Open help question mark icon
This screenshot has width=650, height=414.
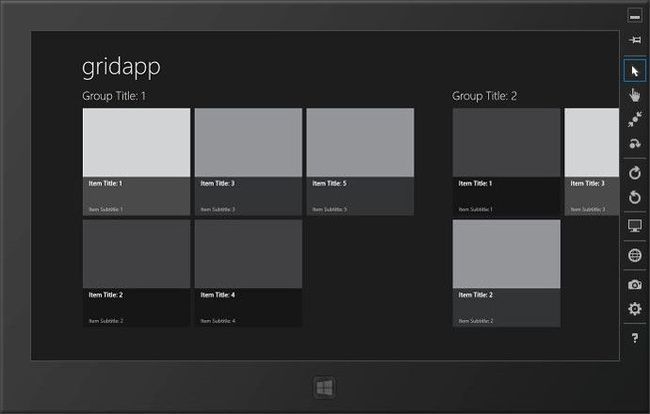[634, 338]
